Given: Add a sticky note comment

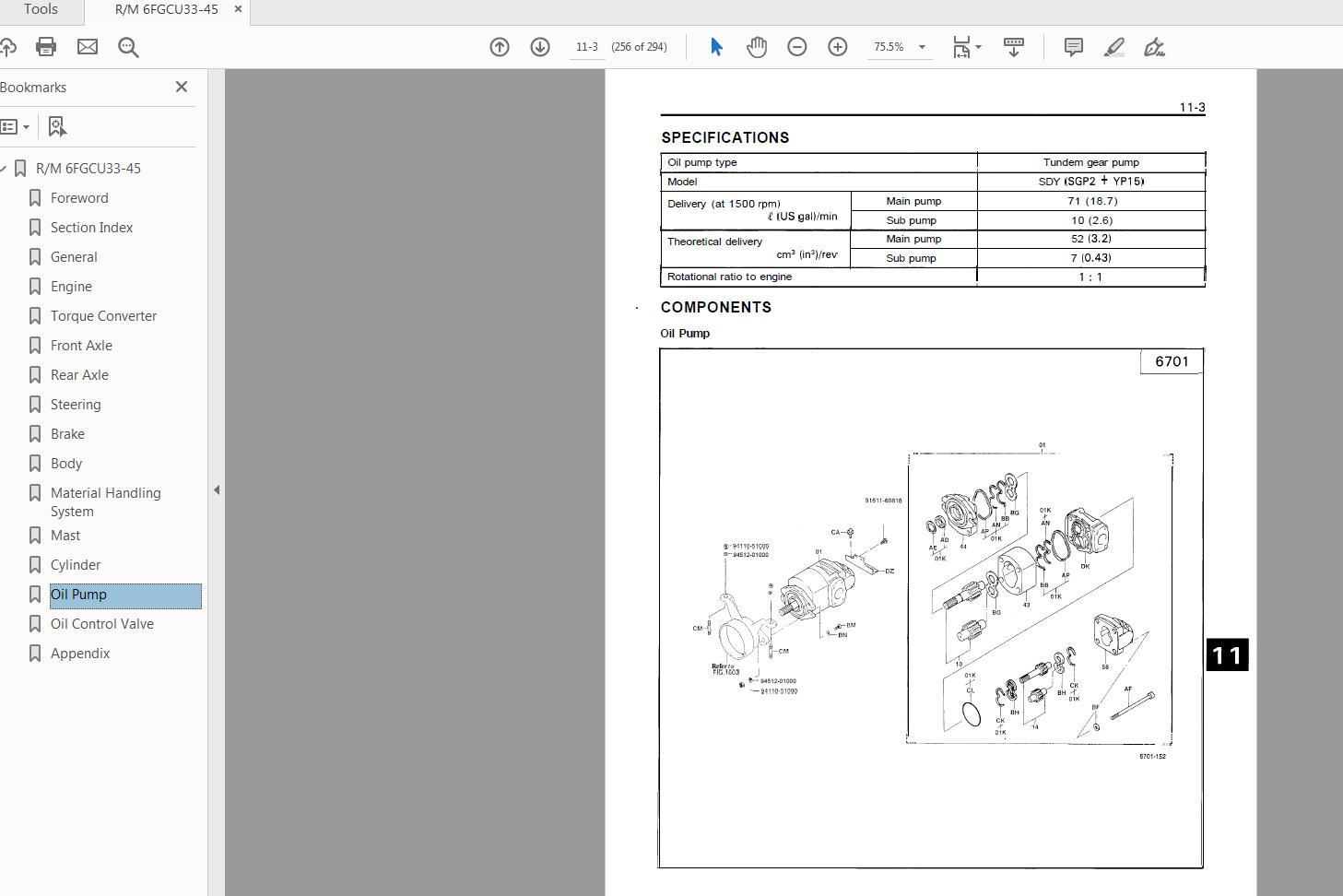Looking at the screenshot, I should pos(1072,46).
